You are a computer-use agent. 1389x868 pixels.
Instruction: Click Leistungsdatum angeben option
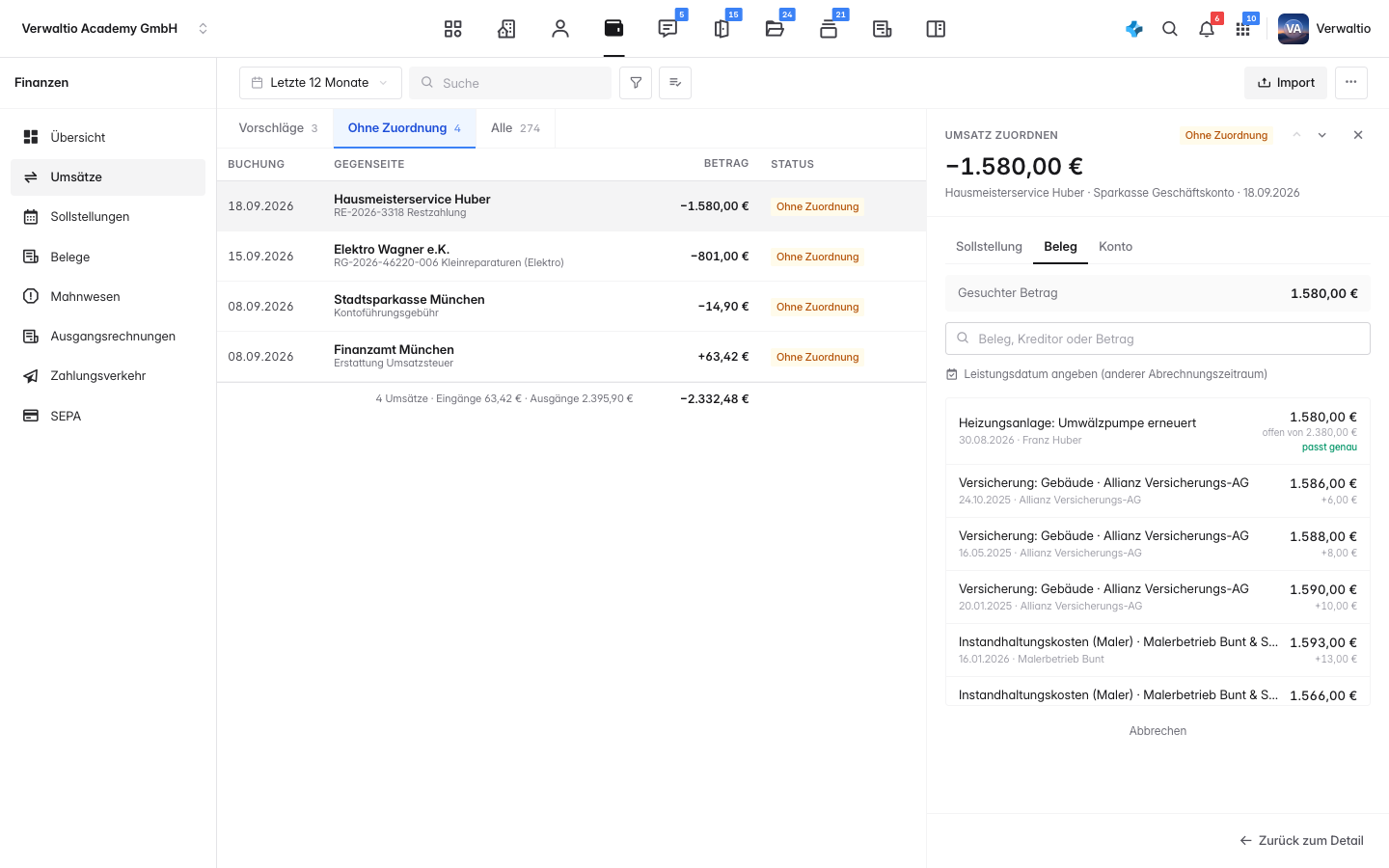[1106, 374]
